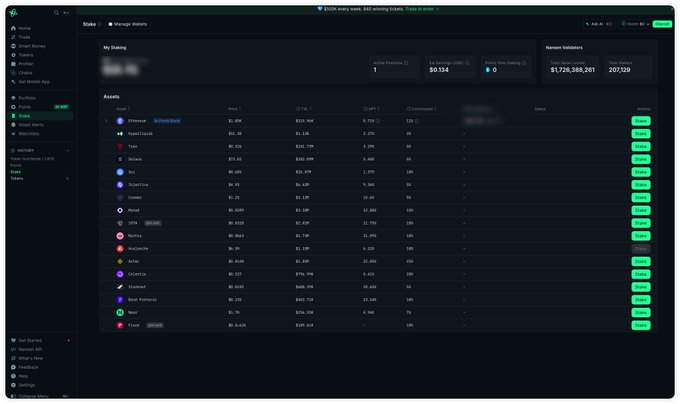The height and width of the screenshot is (404, 680).
Task: Click the Nansen logo icon
Action: point(13,13)
